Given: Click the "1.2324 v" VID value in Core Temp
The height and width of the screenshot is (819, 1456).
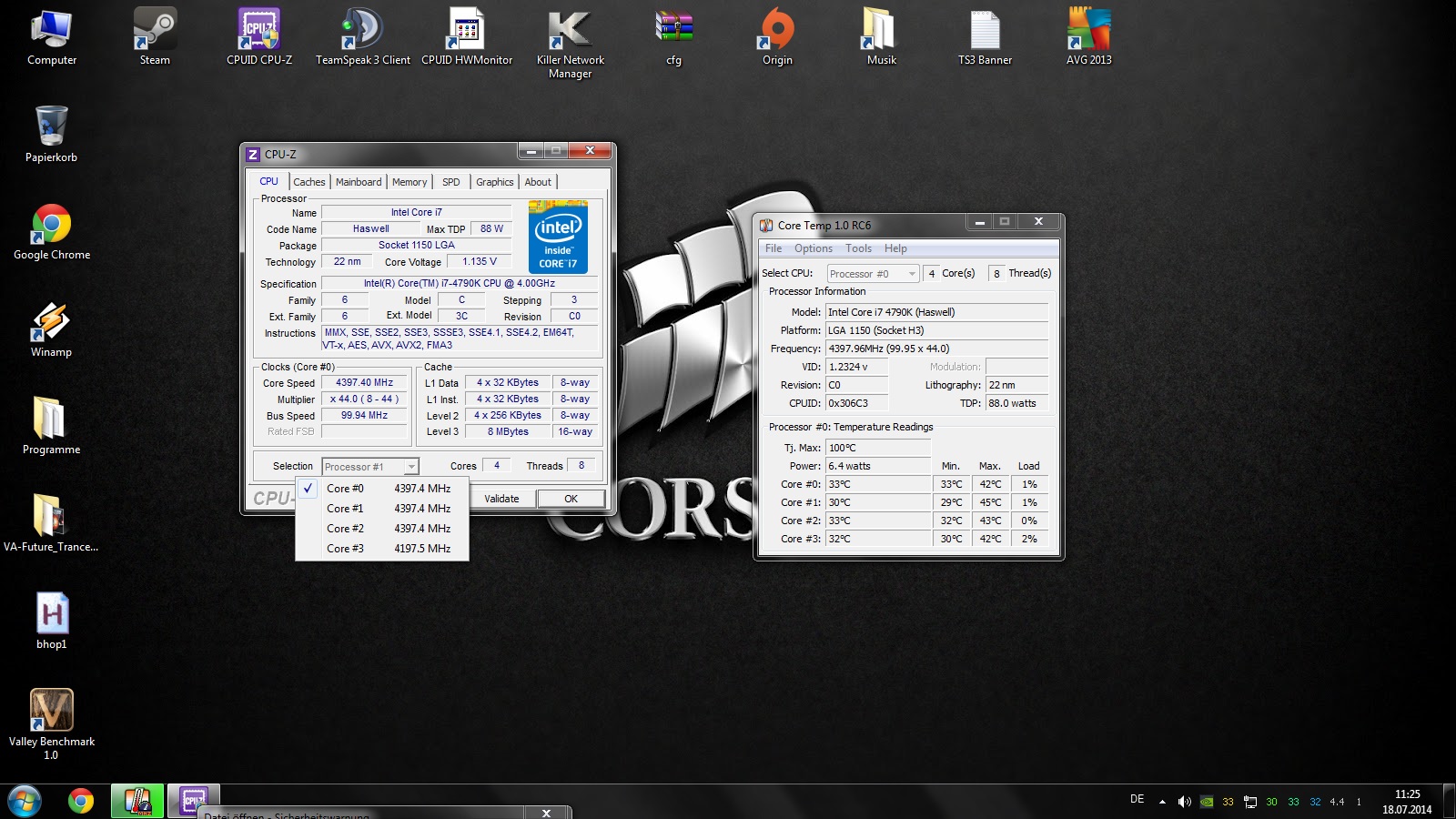Looking at the screenshot, I should pos(857,367).
